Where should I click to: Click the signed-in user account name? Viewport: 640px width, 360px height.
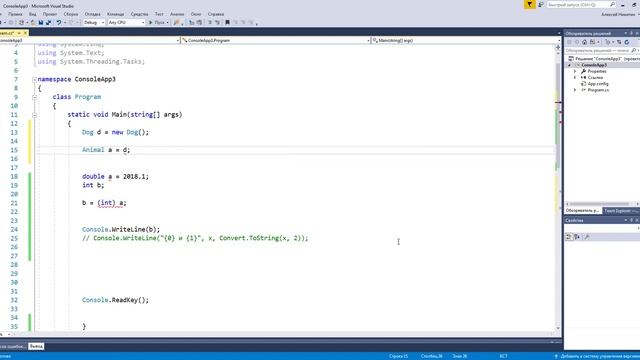coord(618,14)
